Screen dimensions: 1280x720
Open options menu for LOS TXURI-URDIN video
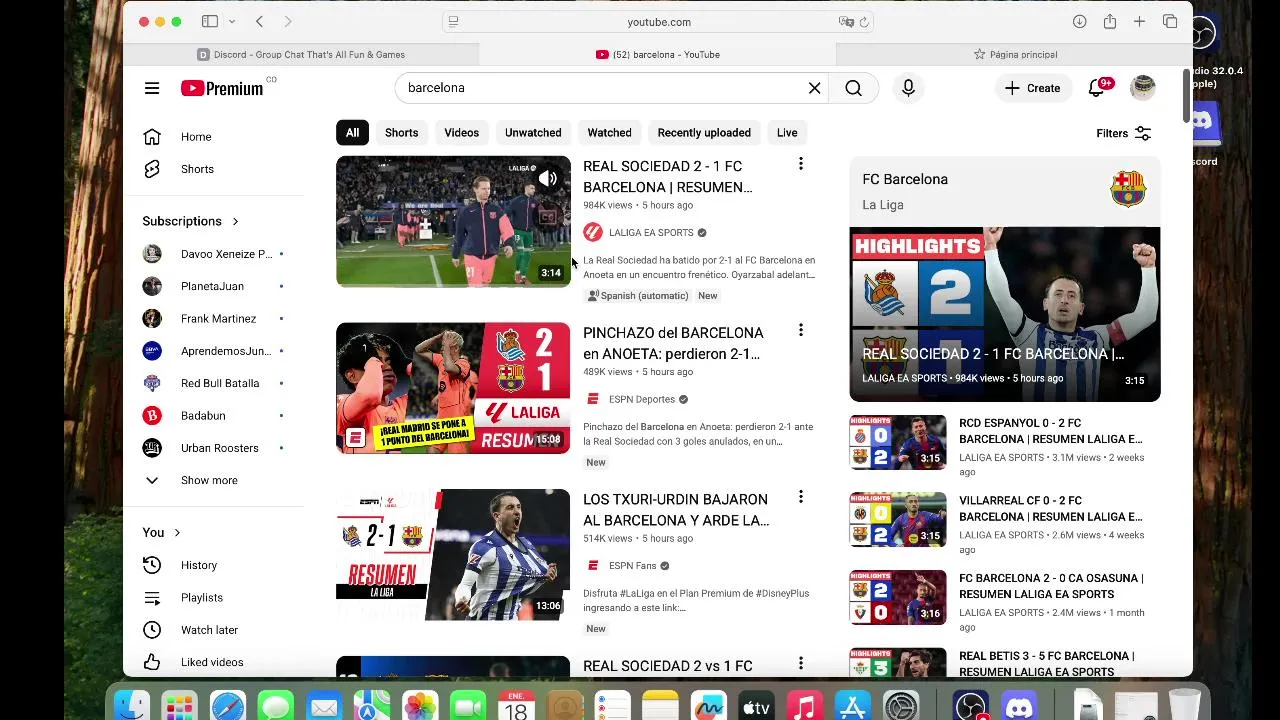click(x=800, y=496)
